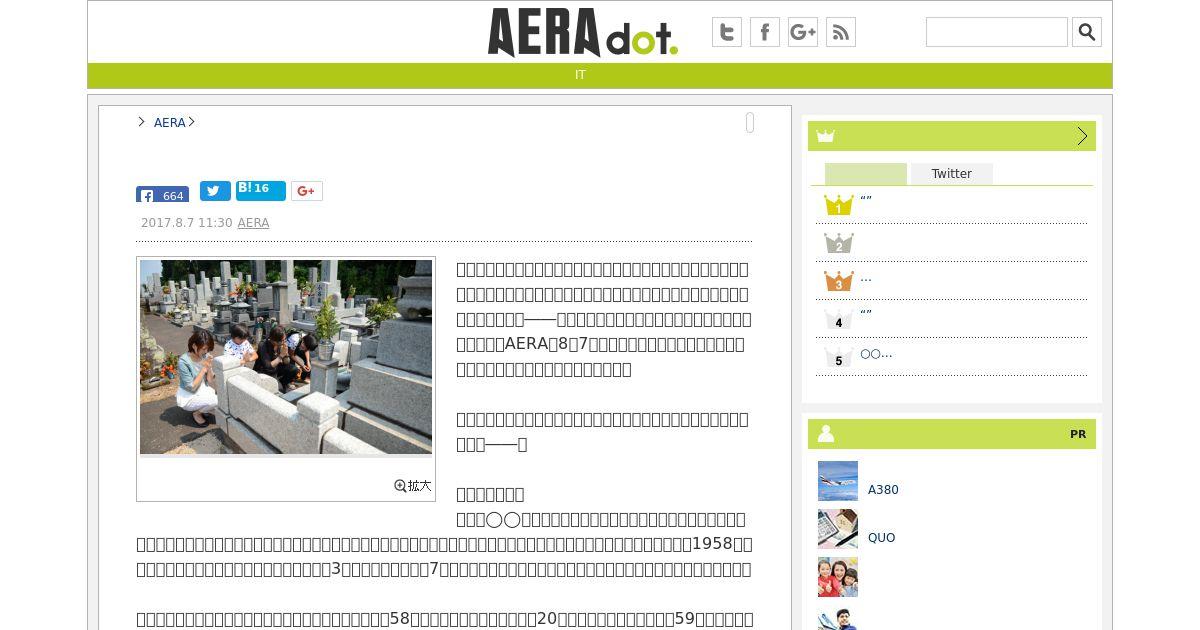The height and width of the screenshot is (630, 1200).
Task: Open ranking item with bronze crown 3
Action: tap(838, 281)
